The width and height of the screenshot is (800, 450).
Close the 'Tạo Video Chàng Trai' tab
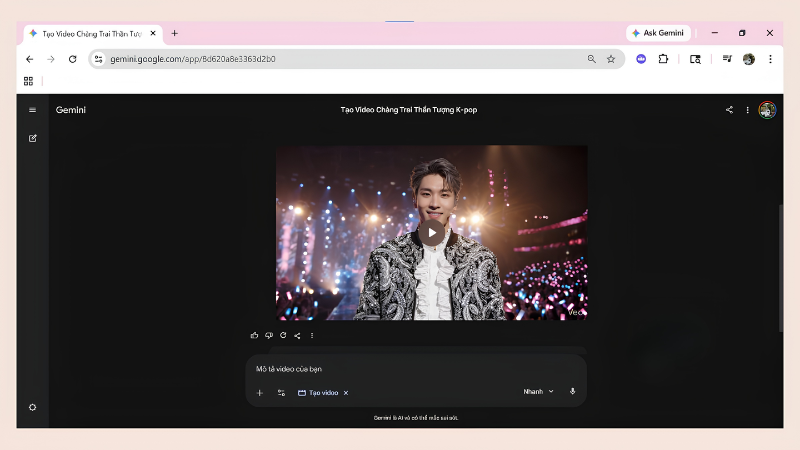153,33
